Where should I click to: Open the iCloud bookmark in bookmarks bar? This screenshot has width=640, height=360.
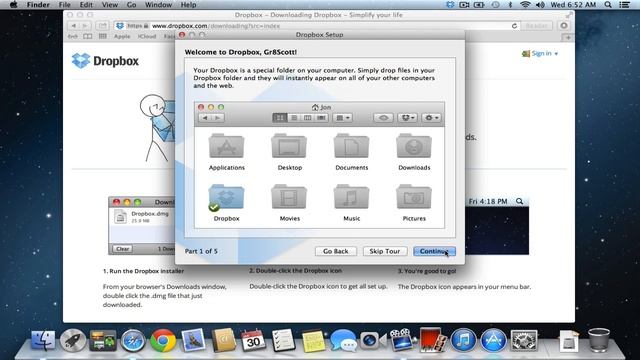(147, 36)
